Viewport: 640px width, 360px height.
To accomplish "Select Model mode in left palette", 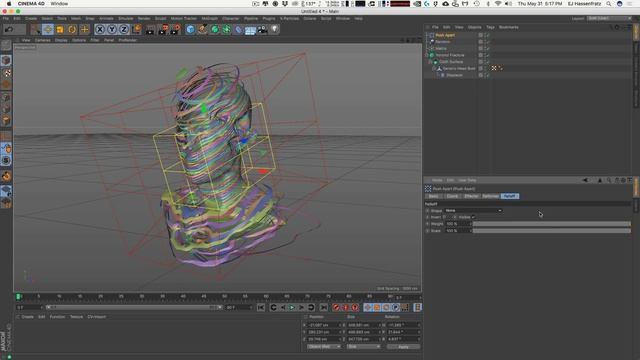I will coord(6,60).
